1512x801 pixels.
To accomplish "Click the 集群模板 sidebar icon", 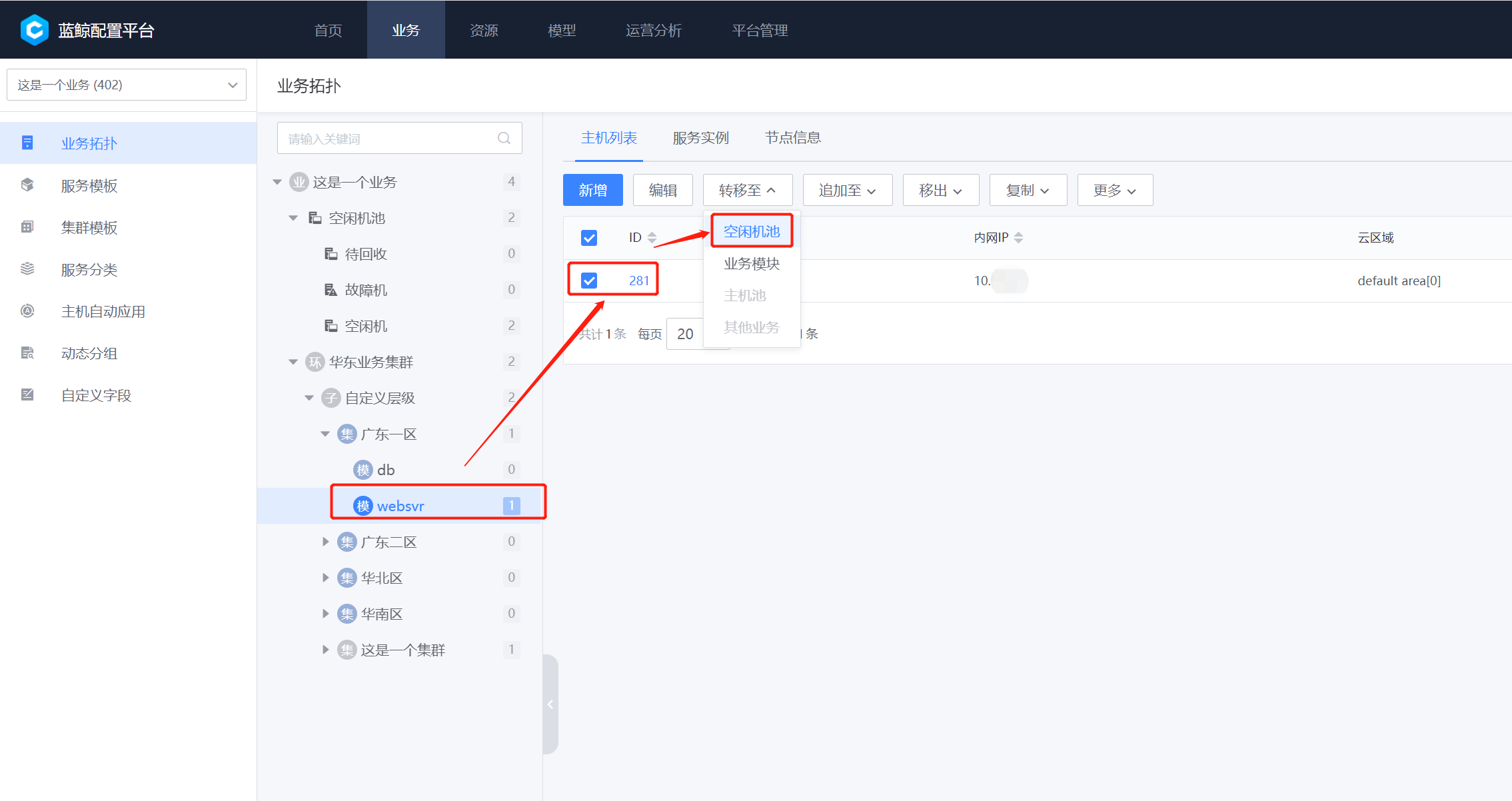I will pyautogui.click(x=27, y=227).
